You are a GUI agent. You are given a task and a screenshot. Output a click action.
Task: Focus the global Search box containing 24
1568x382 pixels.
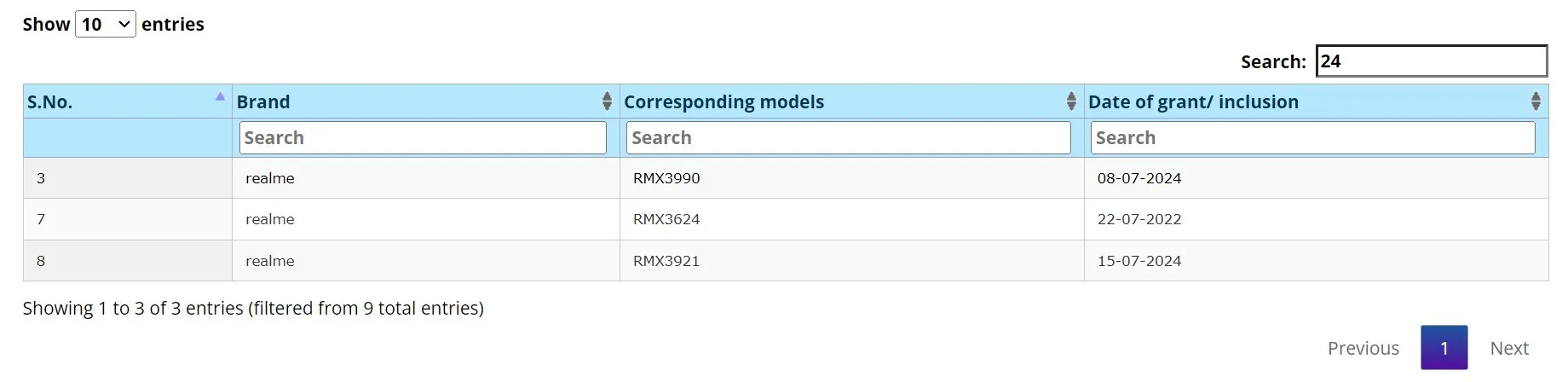click(1432, 61)
